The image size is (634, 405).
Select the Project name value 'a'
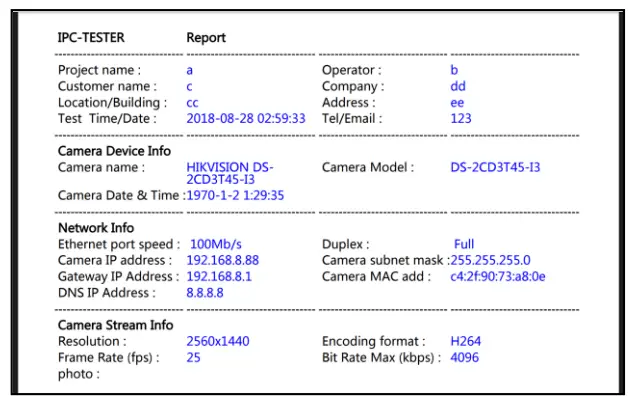point(190,71)
